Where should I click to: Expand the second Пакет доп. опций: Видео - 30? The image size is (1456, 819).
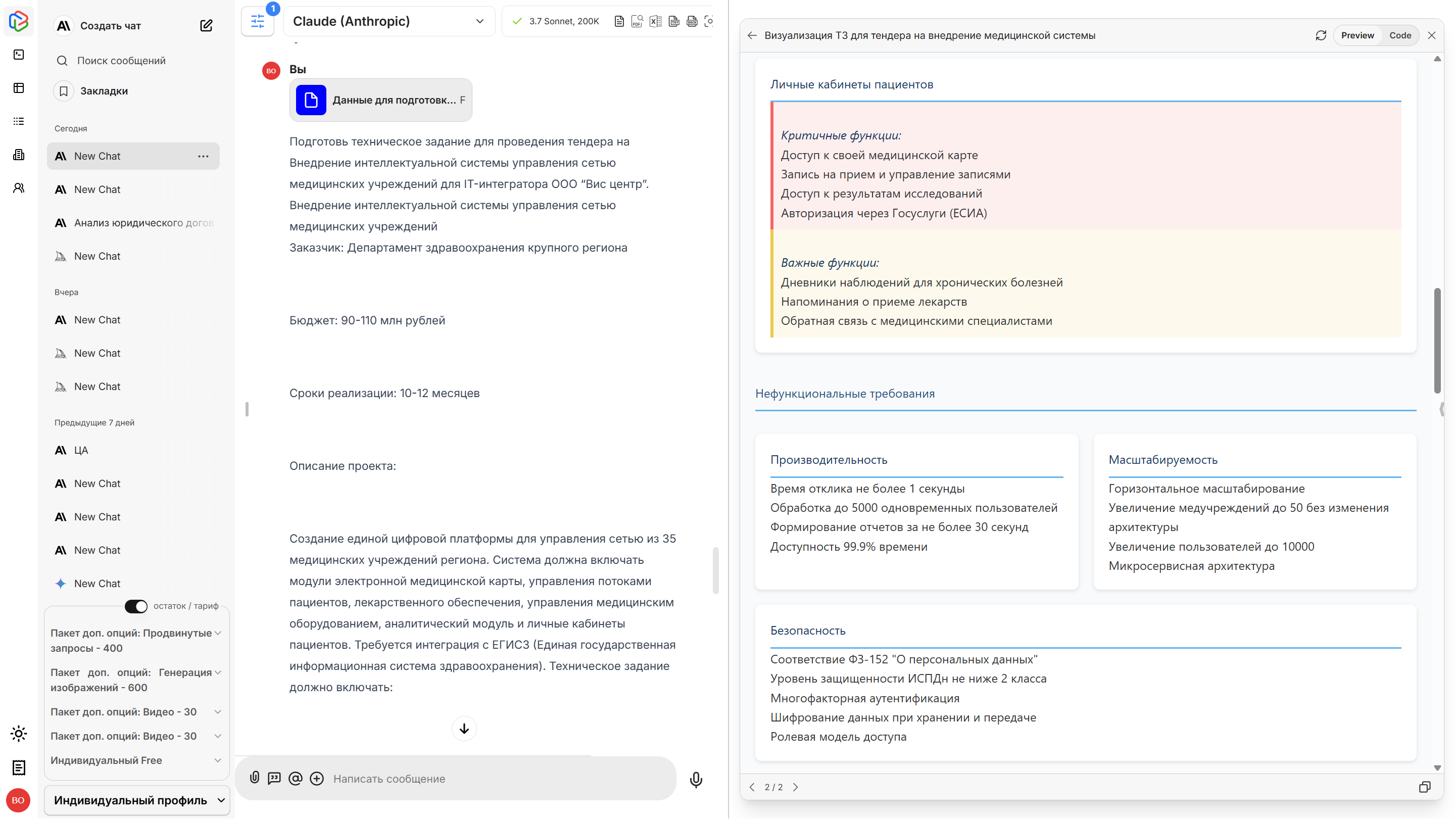136,736
